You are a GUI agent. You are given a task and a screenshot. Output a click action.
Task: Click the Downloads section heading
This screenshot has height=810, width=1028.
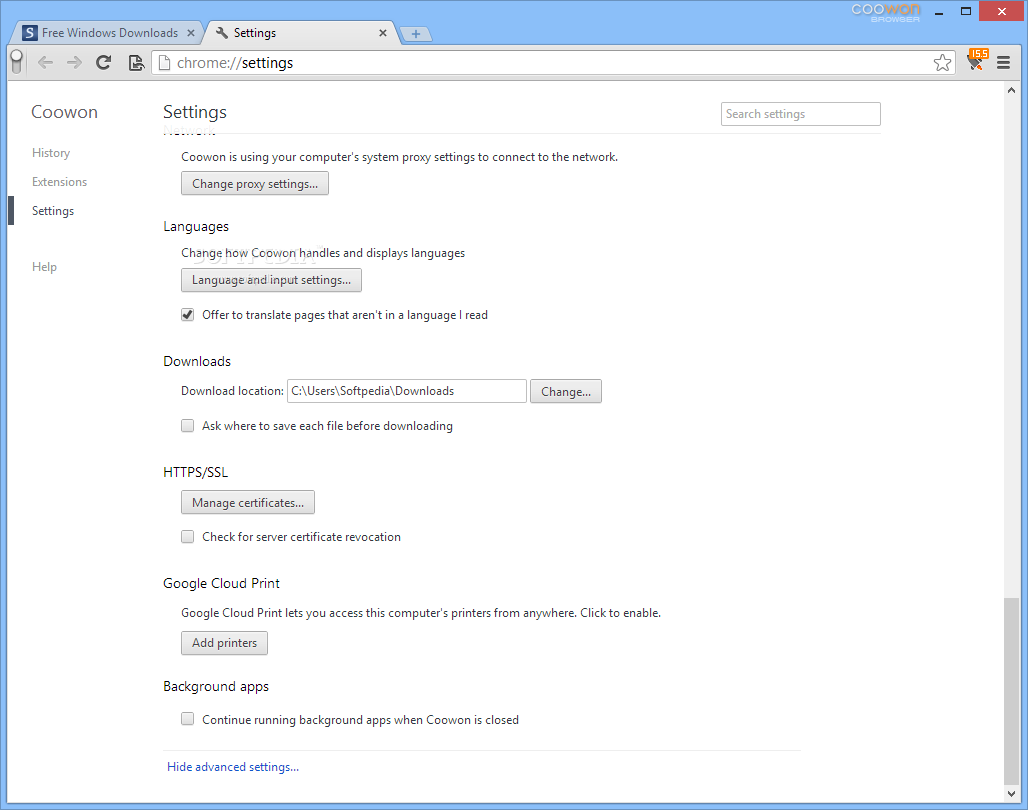pyautogui.click(x=197, y=361)
